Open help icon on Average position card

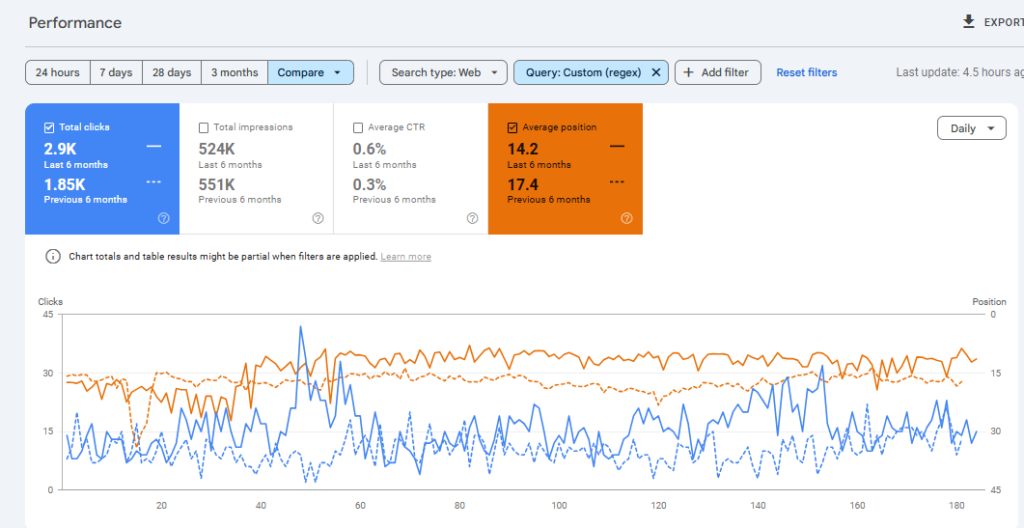[x=627, y=218]
